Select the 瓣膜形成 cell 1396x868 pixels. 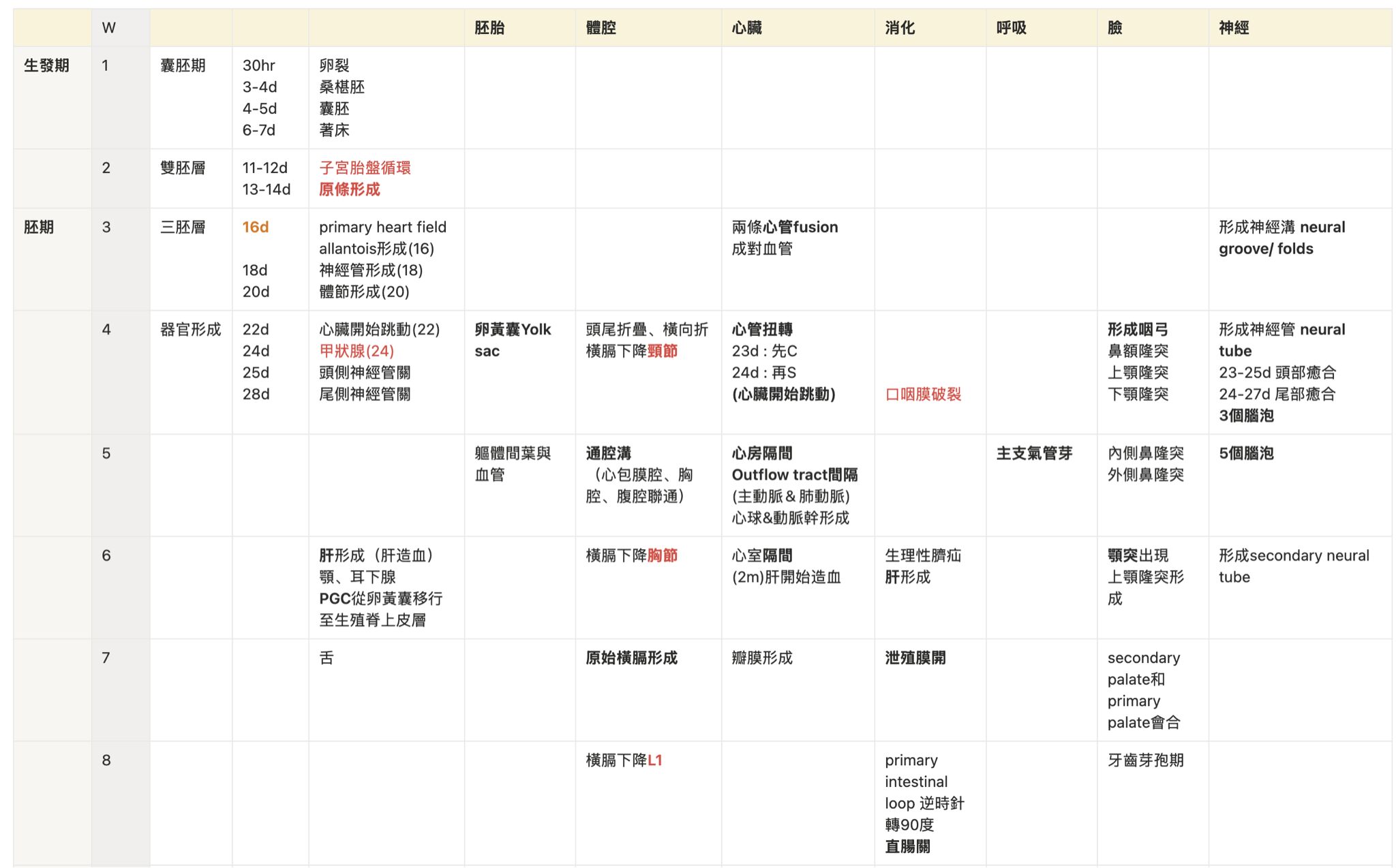(x=762, y=657)
